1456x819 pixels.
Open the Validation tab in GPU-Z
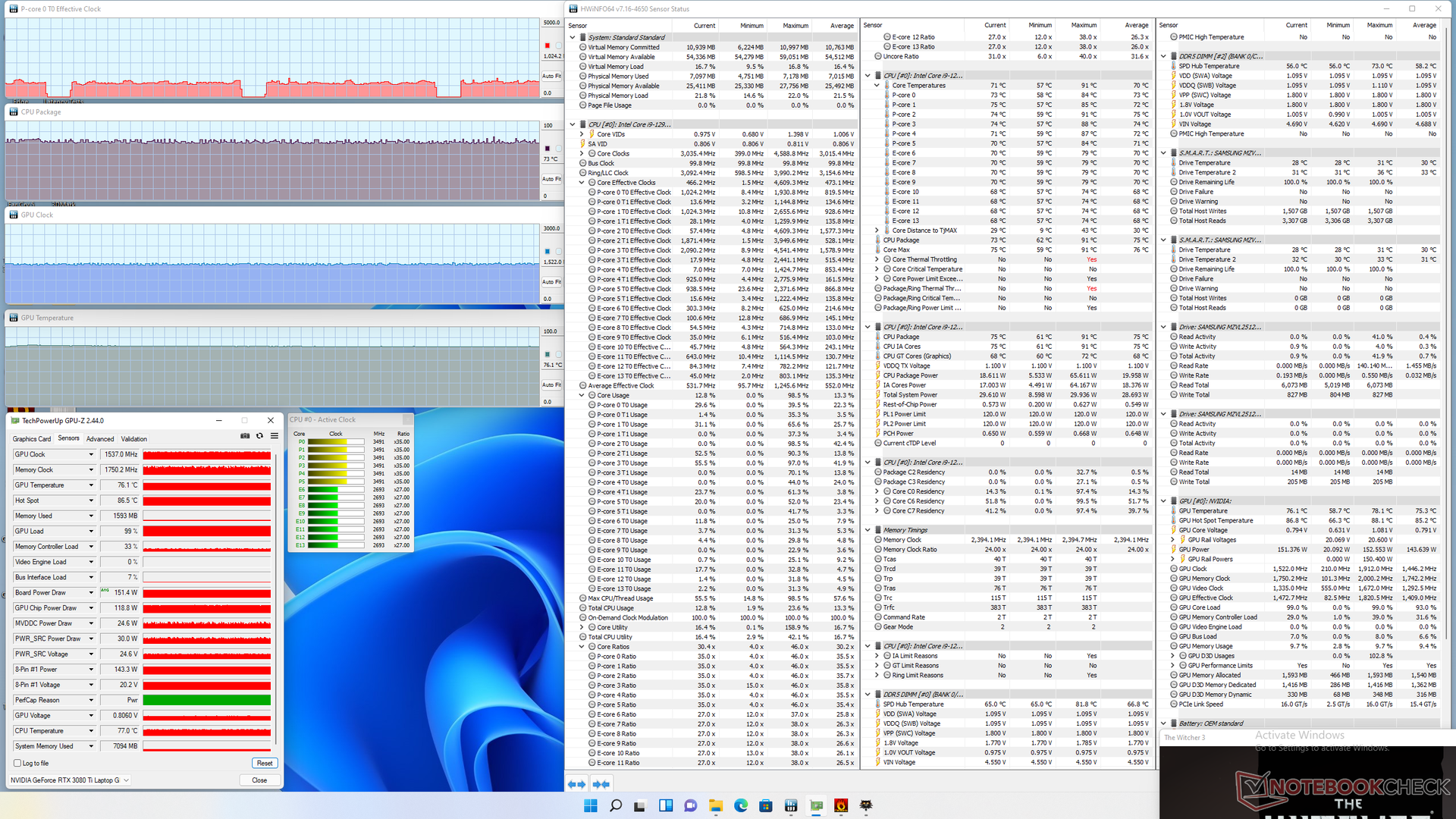(134, 439)
